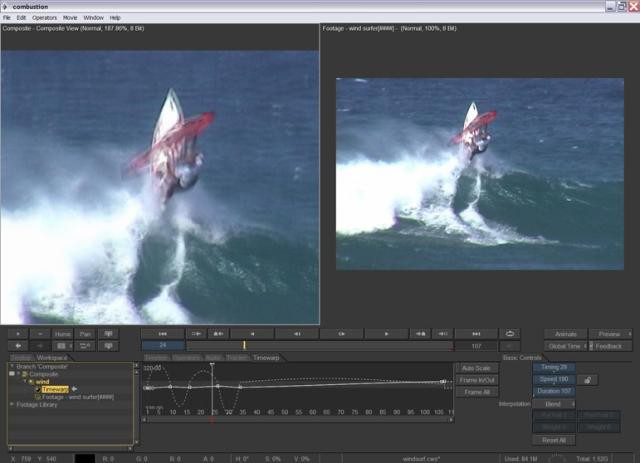Open the Operators menu
640x463 pixels.
point(44,18)
